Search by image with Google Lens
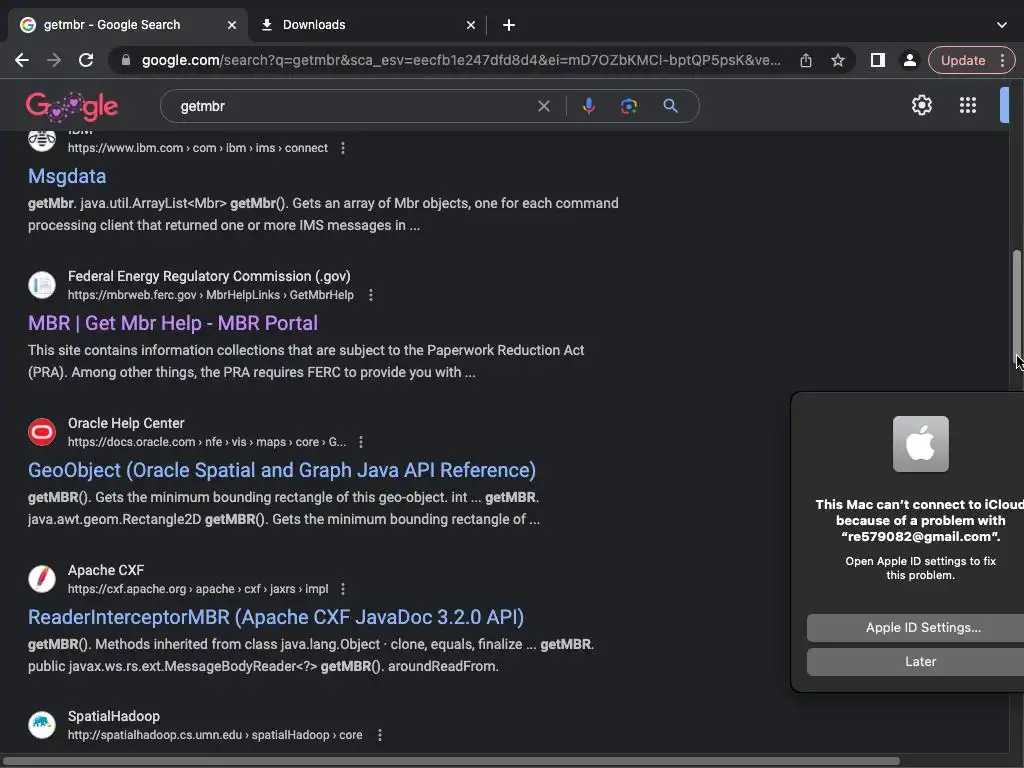This screenshot has width=1024, height=768. pyautogui.click(x=629, y=106)
